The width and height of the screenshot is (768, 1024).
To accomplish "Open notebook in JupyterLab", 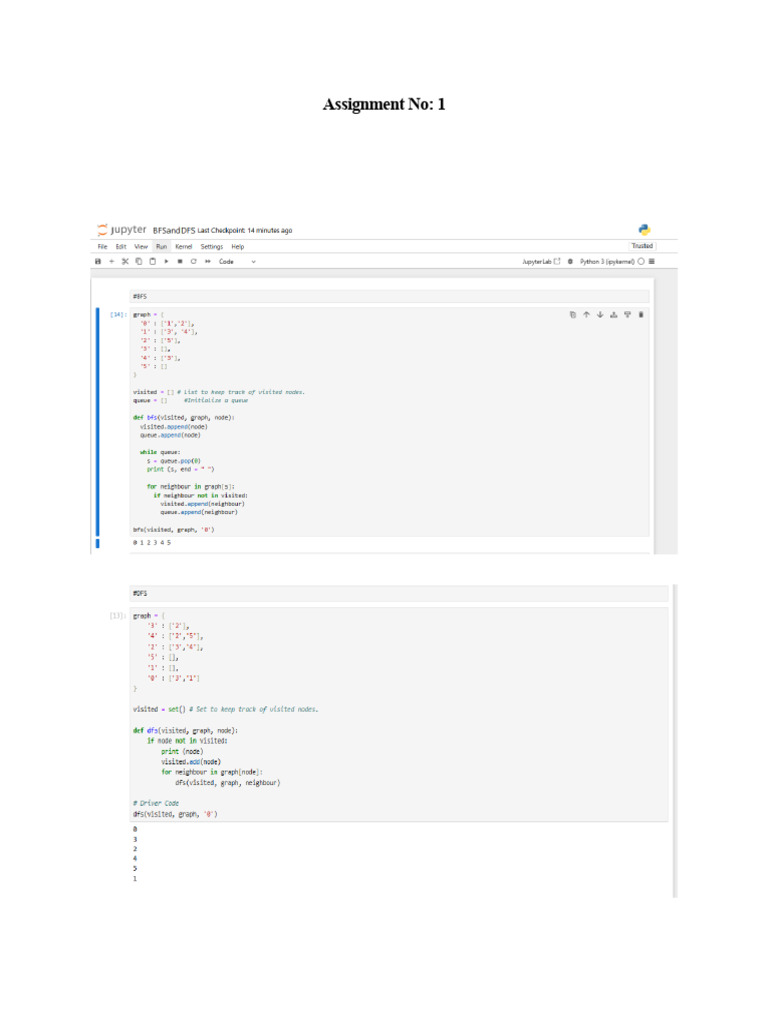I will (541, 261).
